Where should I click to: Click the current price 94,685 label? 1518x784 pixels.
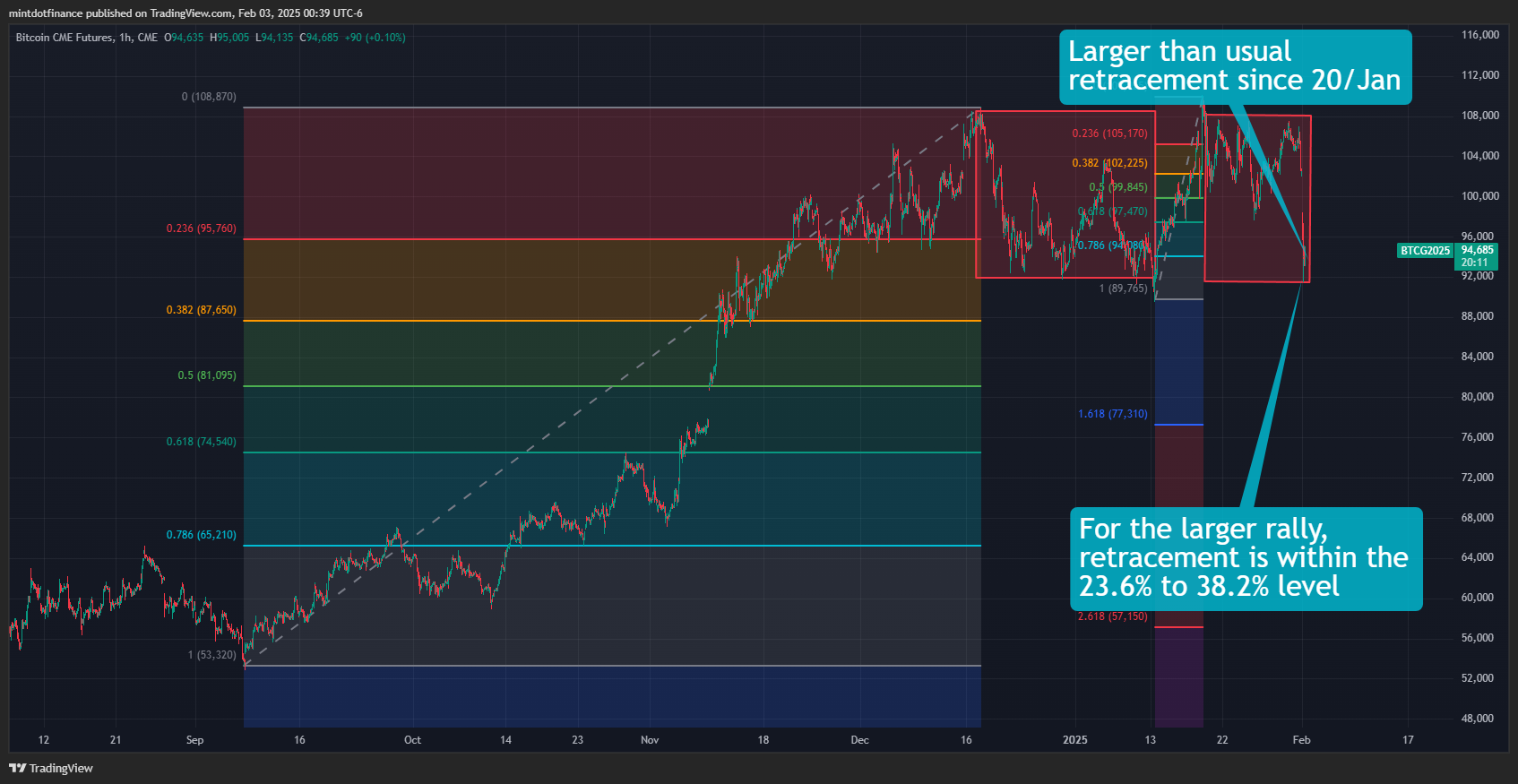pyautogui.click(x=1477, y=250)
